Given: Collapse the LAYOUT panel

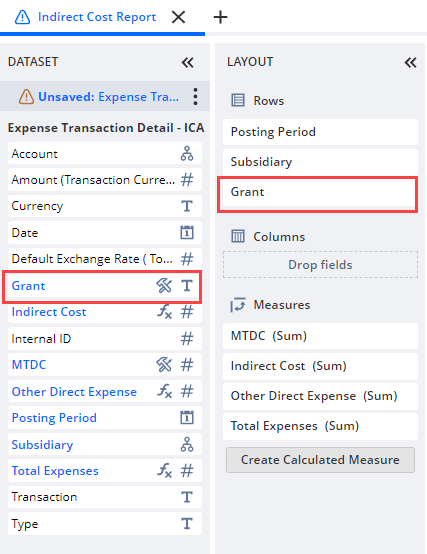Looking at the screenshot, I should (410, 63).
